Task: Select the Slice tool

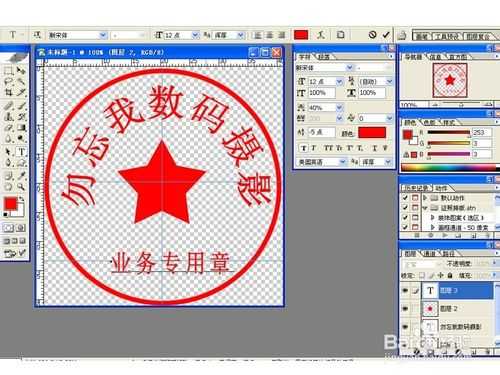Action: click(21, 92)
